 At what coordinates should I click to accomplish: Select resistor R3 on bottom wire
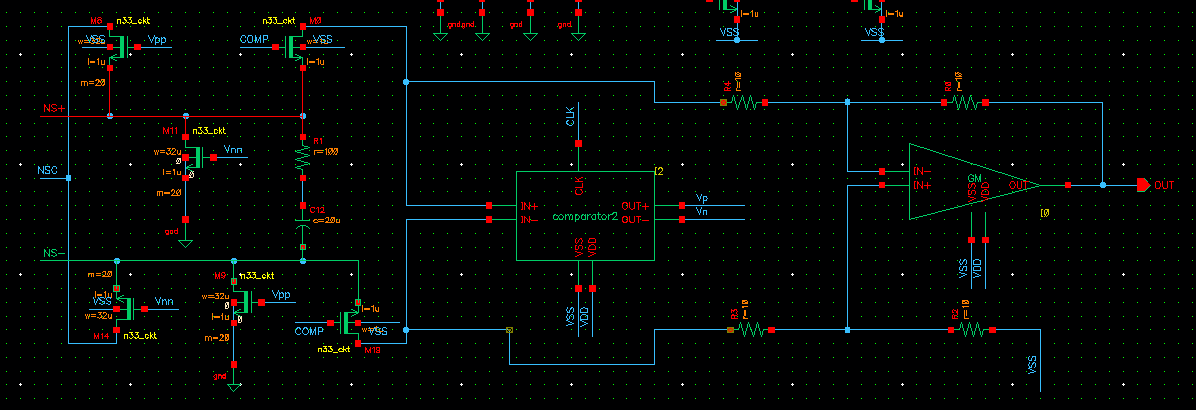pos(751,329)
